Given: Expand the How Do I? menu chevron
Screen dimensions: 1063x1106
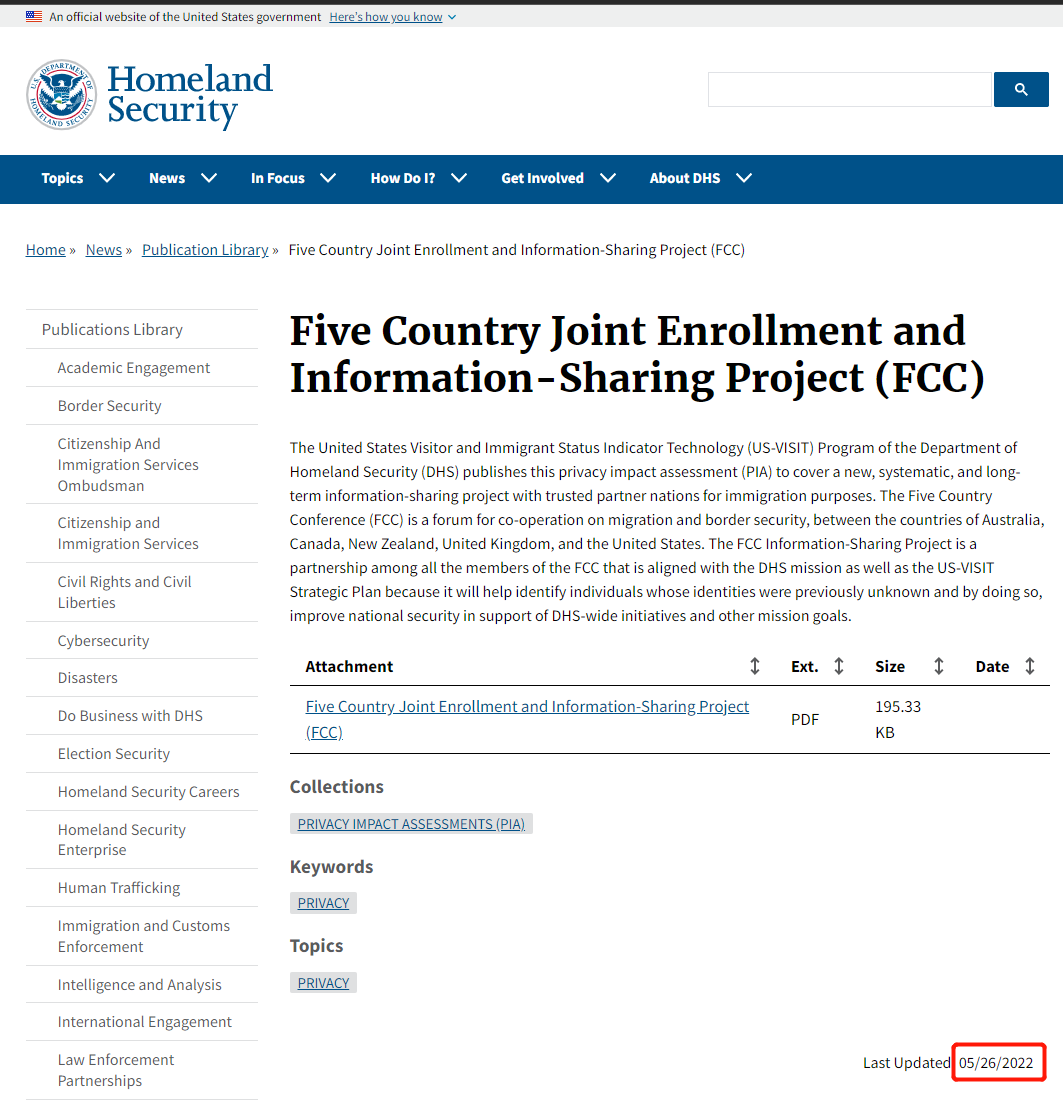Looking at the screenshot, I should 459,178.
